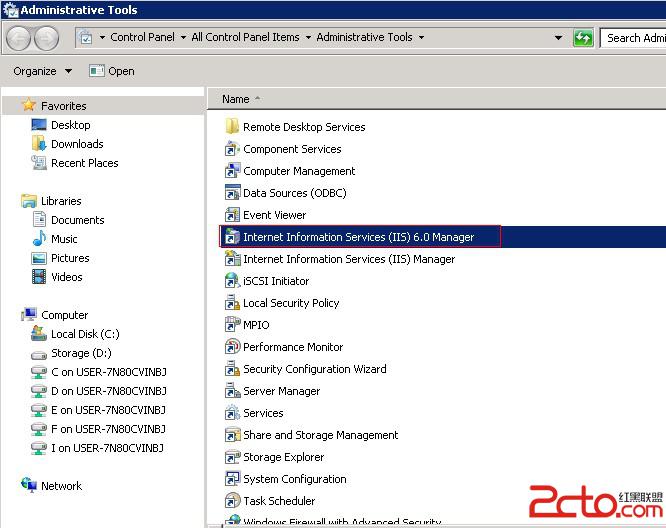Click the All Control Panel Items breadcrumb
The image size is (666, 528).
coord(245,37)
